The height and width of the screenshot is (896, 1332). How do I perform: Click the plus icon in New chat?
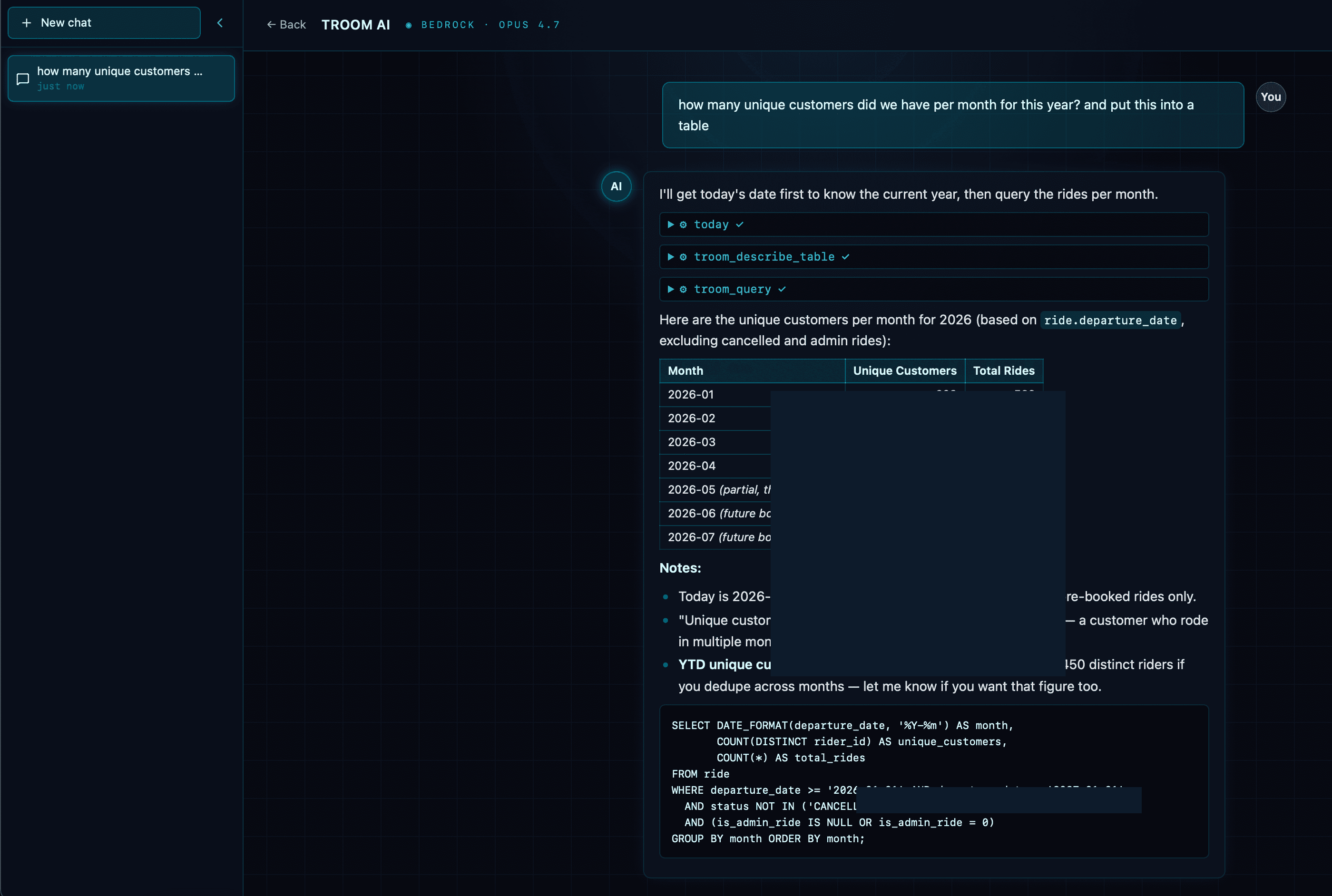(26, 23)
